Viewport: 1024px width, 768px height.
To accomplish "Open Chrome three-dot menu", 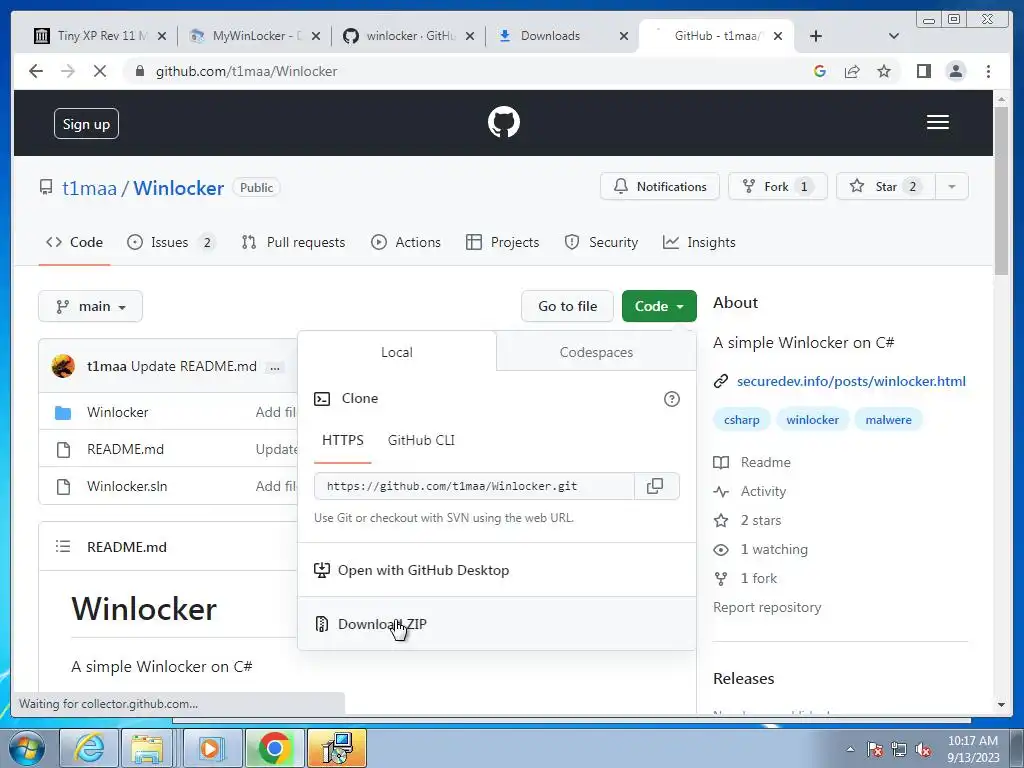I will (988, 71).
